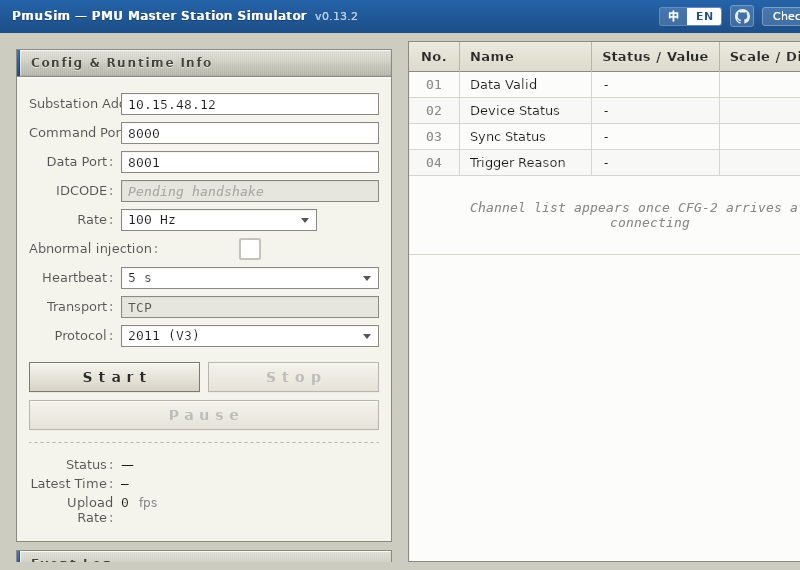The image size is (800, 570).
Task: Edit the Substation Address field 10.15.48.12
Action: coord(250,104)
